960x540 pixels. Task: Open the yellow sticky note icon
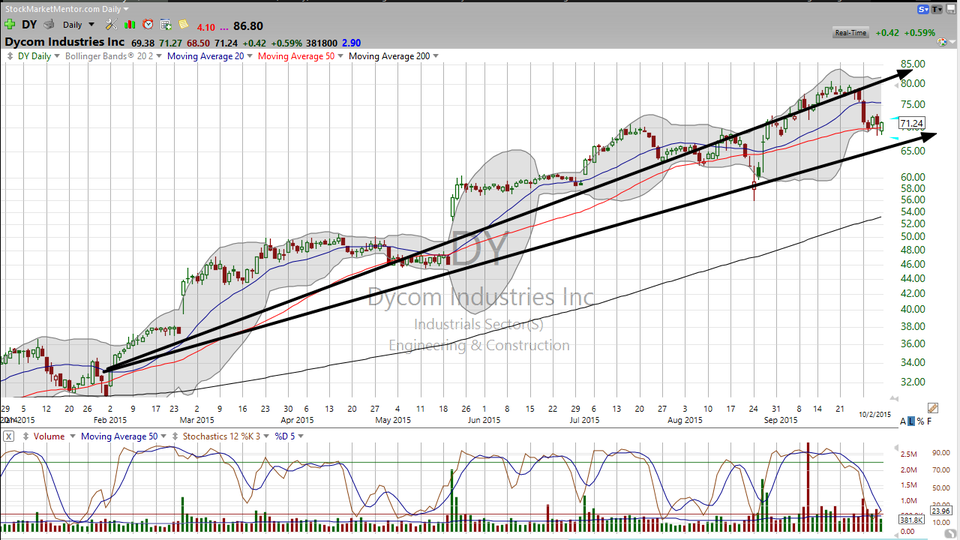(x=183, y=24)
